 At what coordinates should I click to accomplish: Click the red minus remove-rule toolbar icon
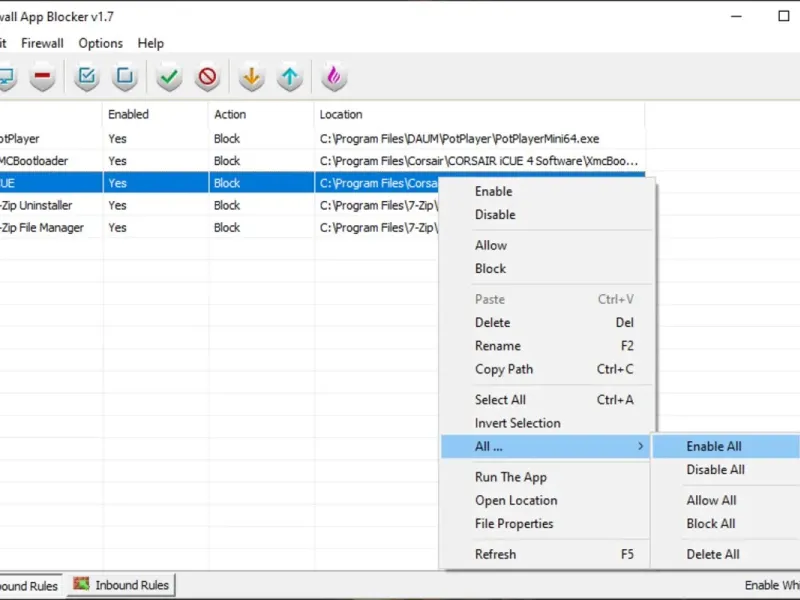click(x=41, y=77)
